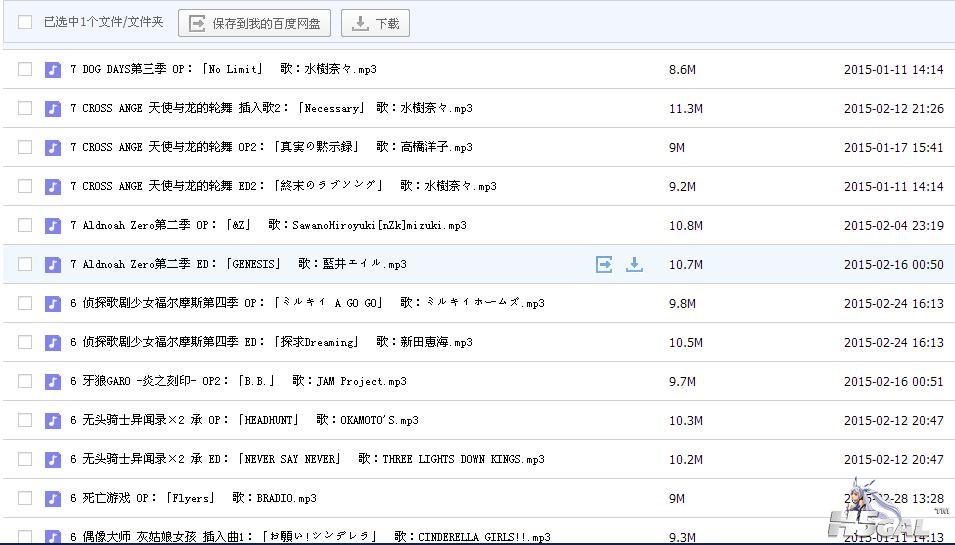Click music icon beside Necessary mp3
Image resolution: width=955 pixels, height=545 pixels.
click(53, 108)
